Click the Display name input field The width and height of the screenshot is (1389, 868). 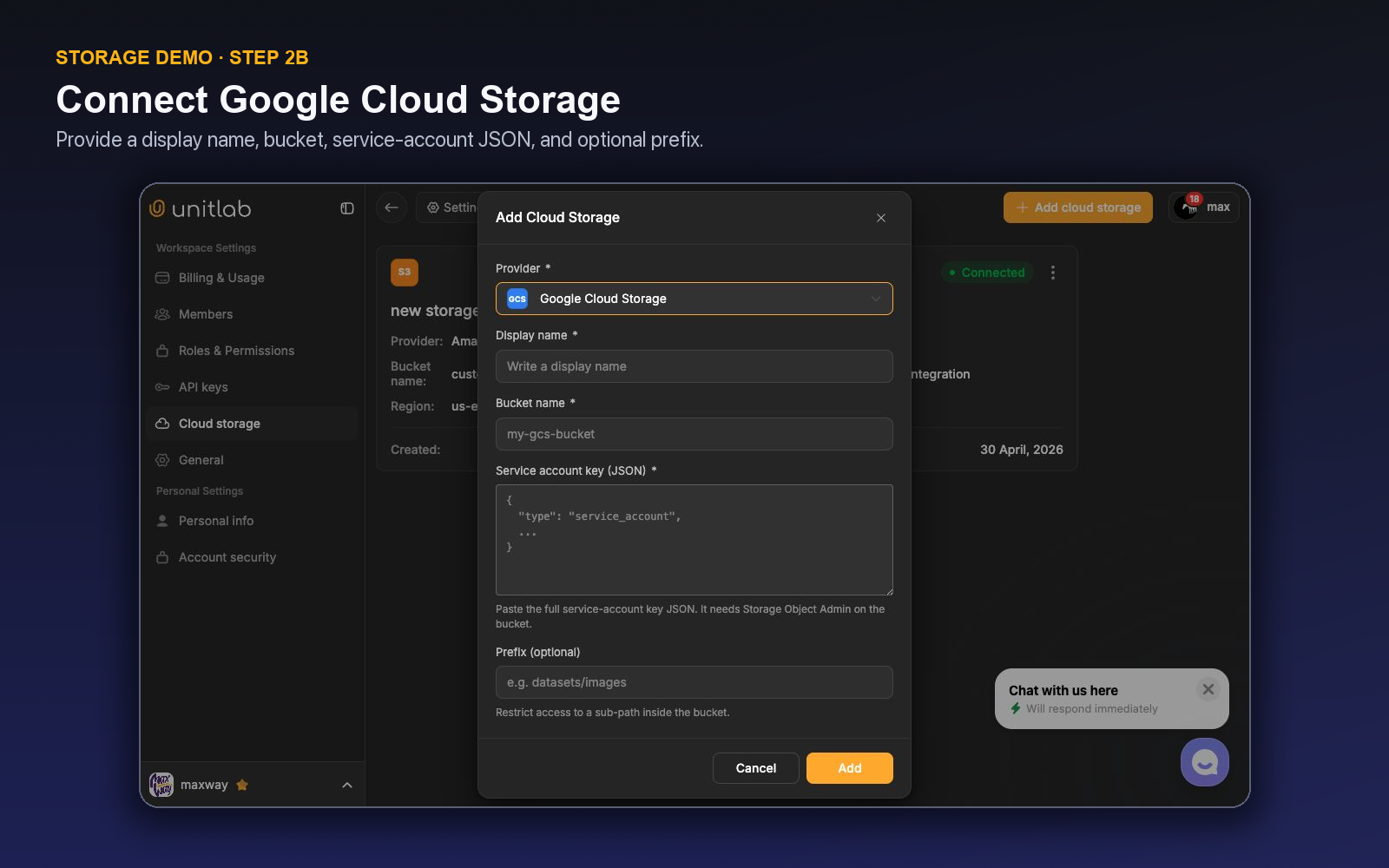(x=694, y=366)
